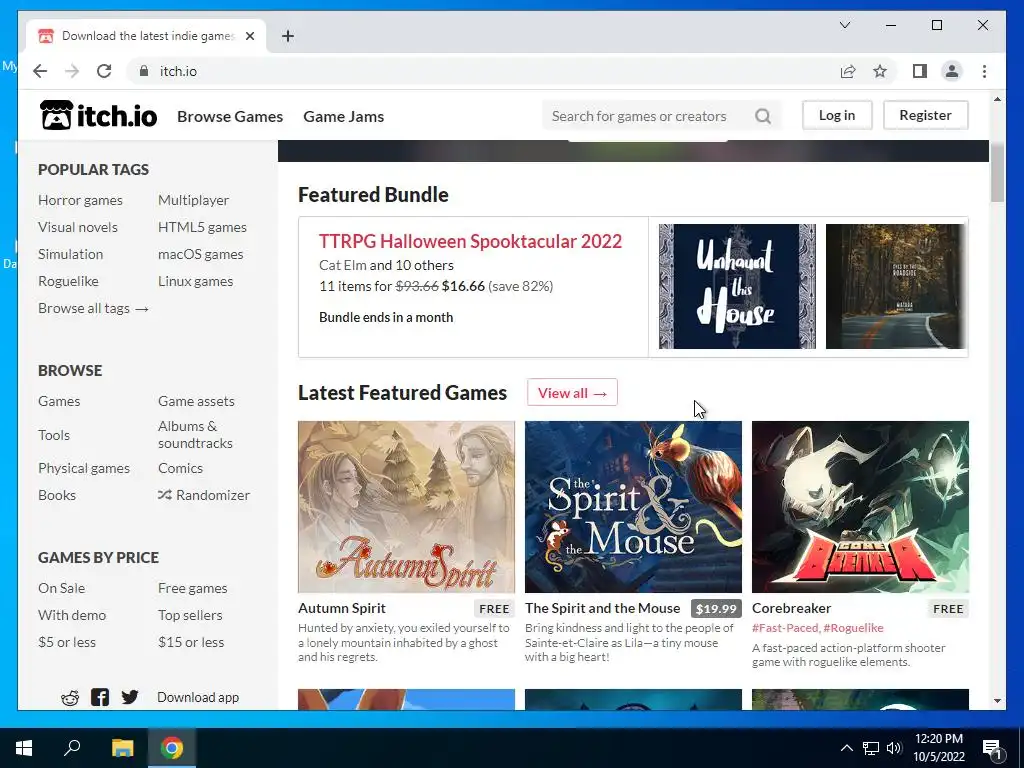
Task: Open Browse Games menu
Action: coord(230,116)
